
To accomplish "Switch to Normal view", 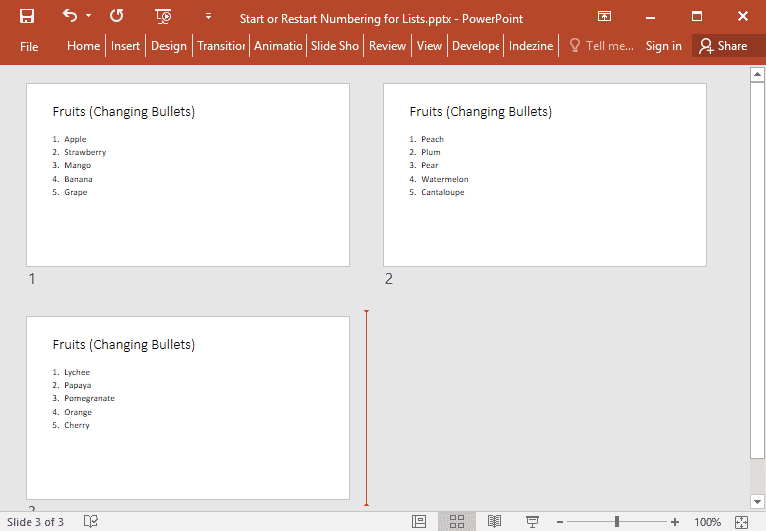I will pyautogui.click(x=420, y=521).
